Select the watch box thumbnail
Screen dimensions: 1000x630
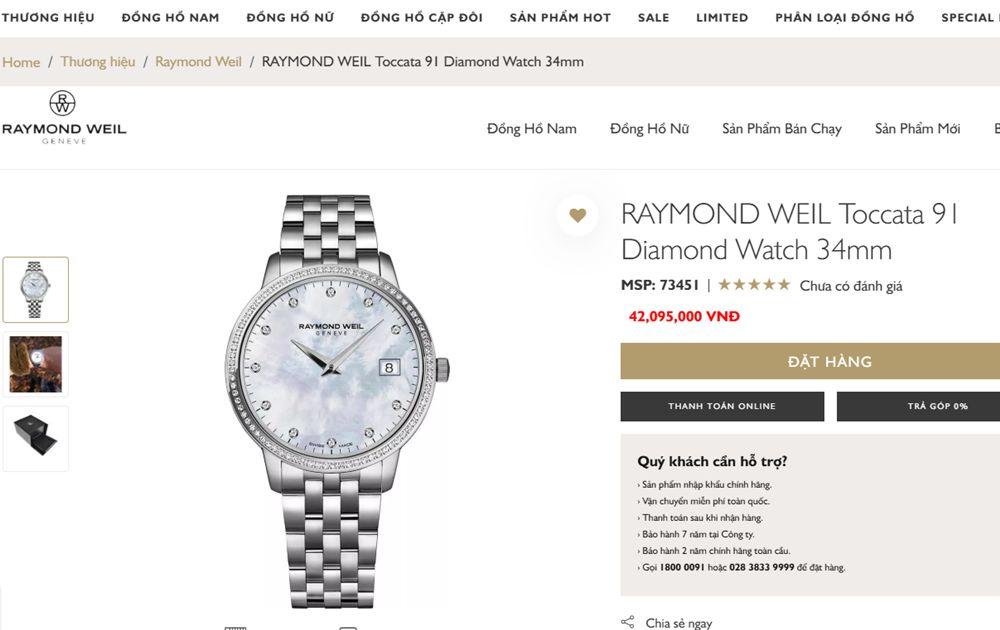(x=36, y=438)
